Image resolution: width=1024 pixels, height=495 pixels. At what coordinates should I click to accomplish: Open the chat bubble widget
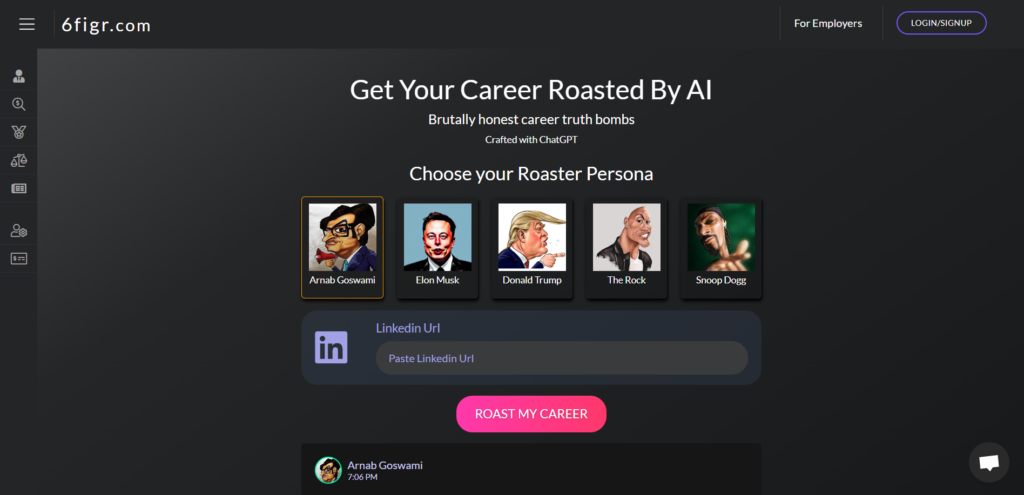(x=989, y=462)
